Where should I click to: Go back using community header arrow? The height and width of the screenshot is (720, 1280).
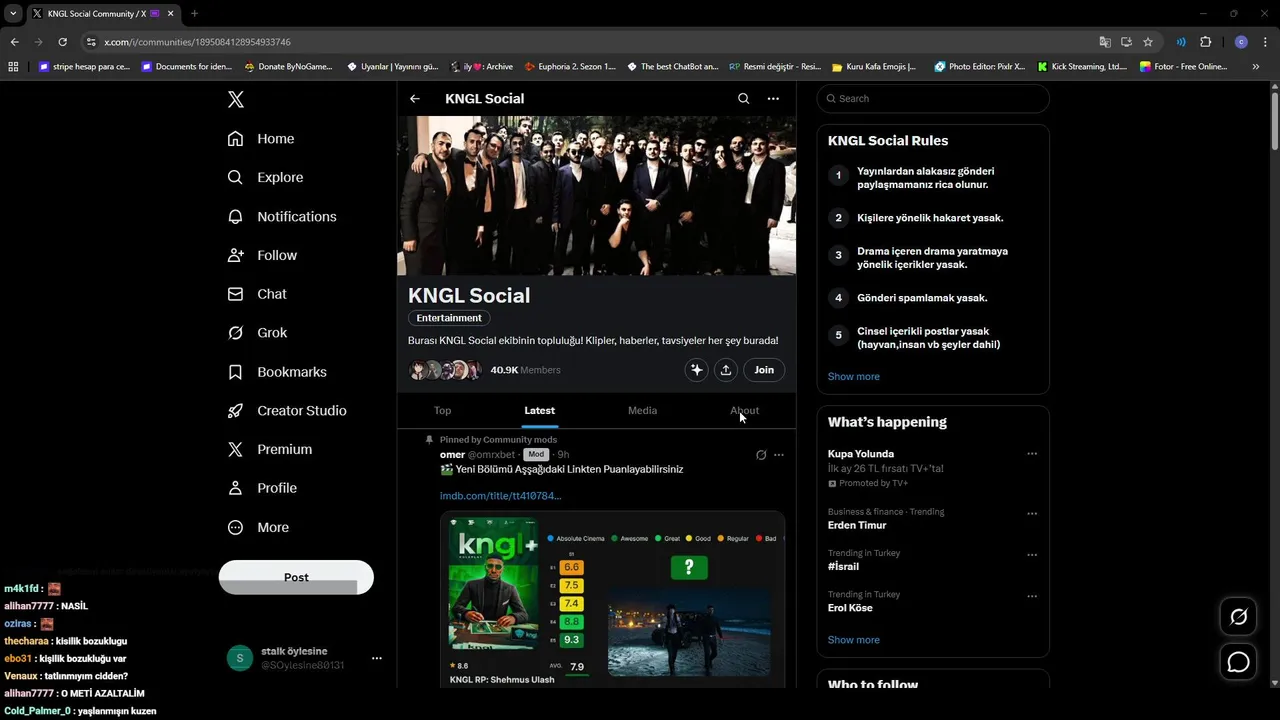point(415,99)
